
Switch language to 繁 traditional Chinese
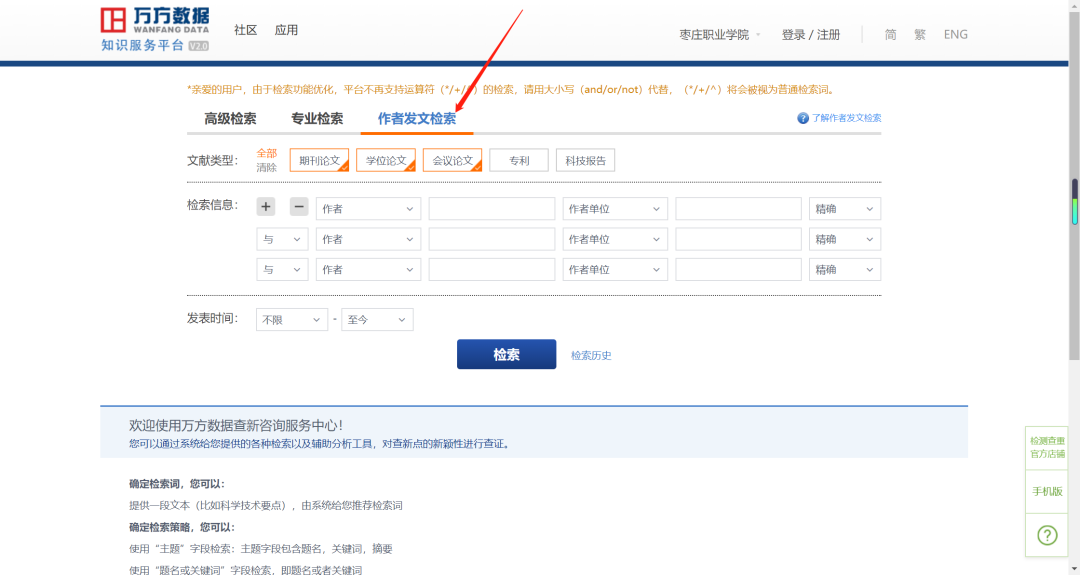tap(920, 34)
